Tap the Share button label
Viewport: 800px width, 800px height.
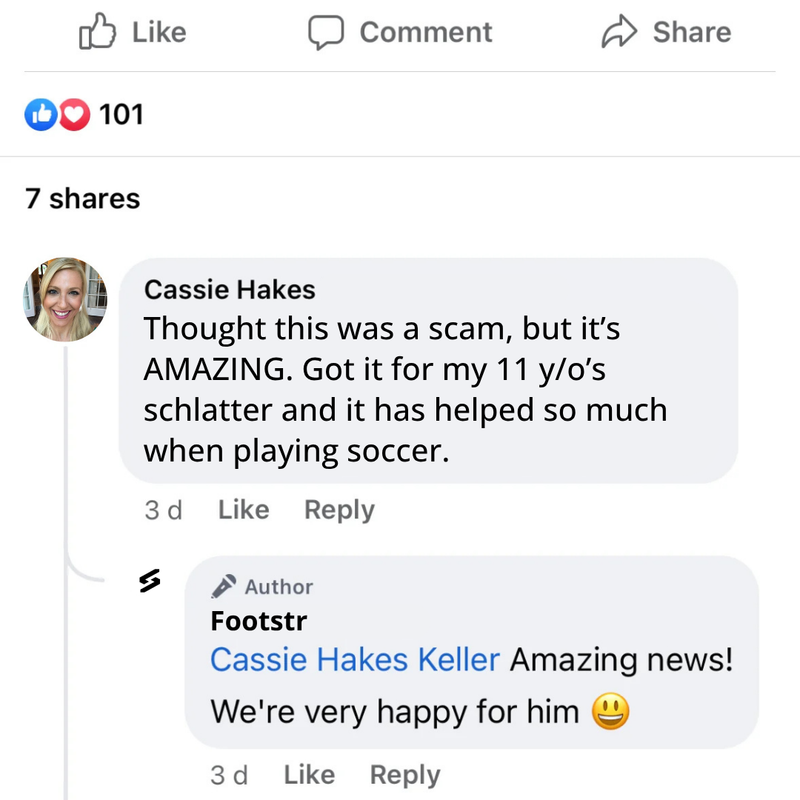point(691,32)
